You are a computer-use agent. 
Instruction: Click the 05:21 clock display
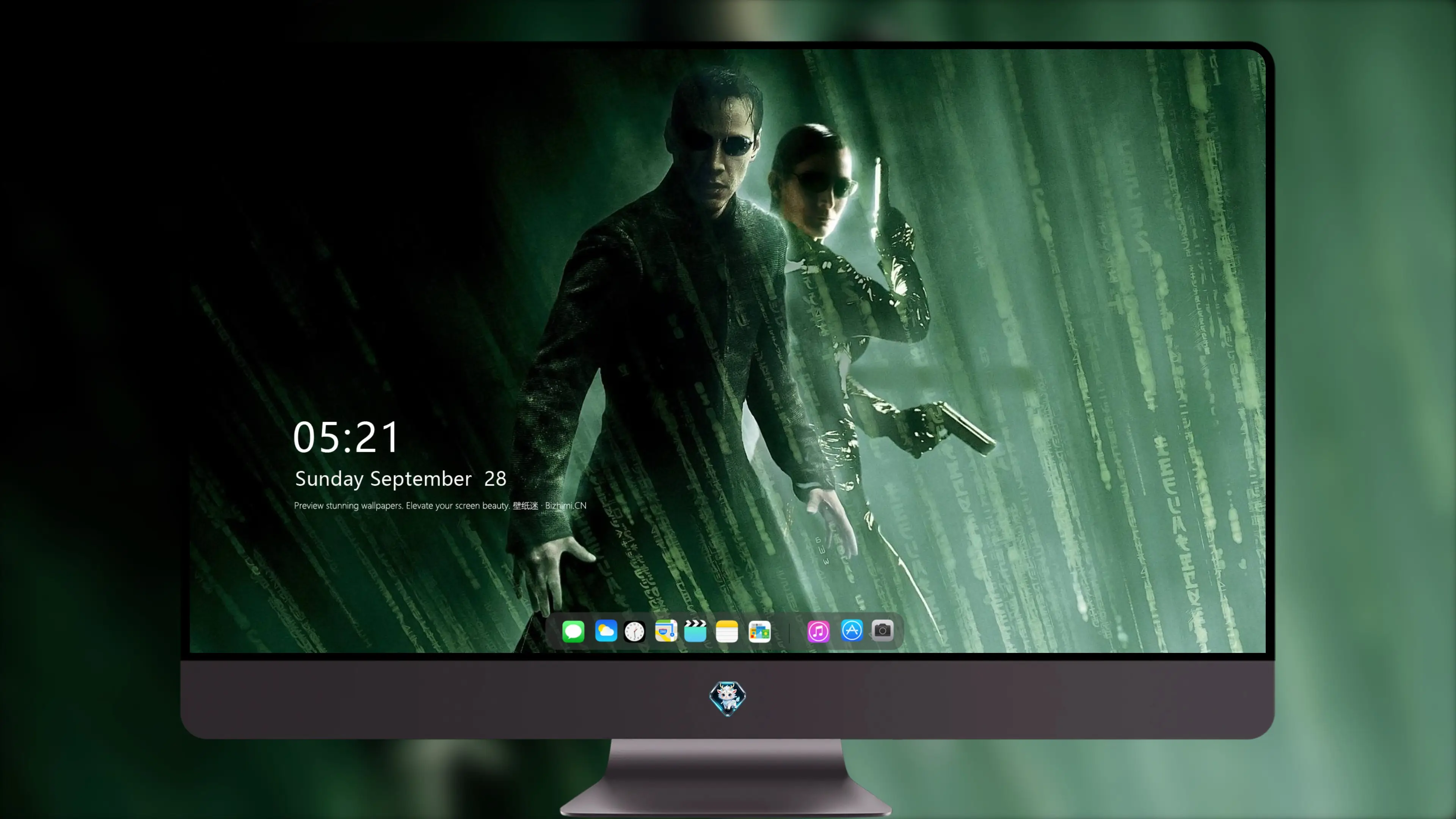pos(346,438)
